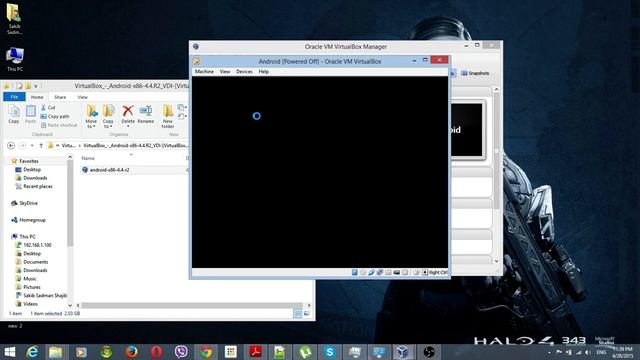
Task: Open the Help menu in the VM window
Action: (x=264, y=71)
